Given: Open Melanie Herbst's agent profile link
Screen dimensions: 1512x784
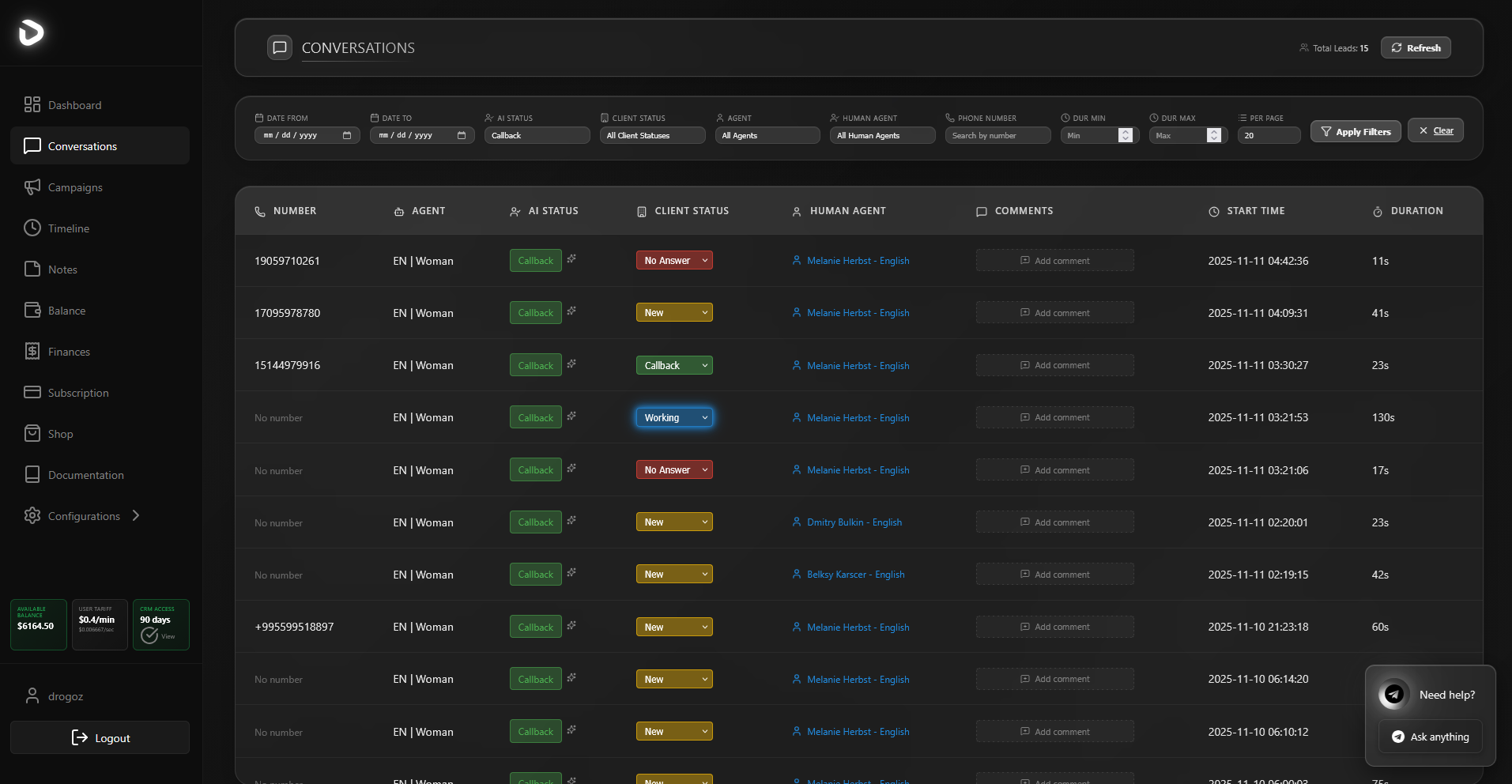Looking at the screenshot, I should tap(858, 260).
